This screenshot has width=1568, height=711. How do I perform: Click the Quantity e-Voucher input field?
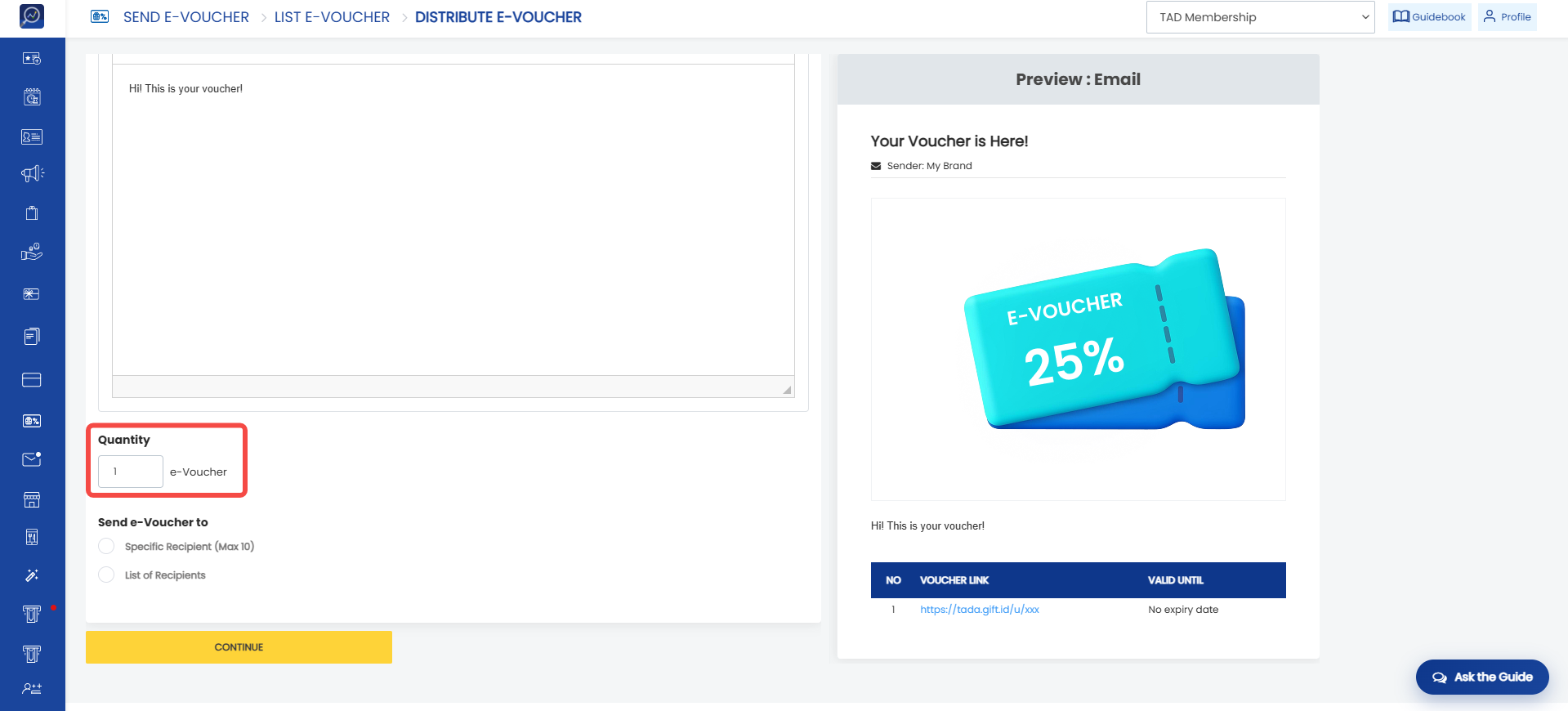point(131,472)
